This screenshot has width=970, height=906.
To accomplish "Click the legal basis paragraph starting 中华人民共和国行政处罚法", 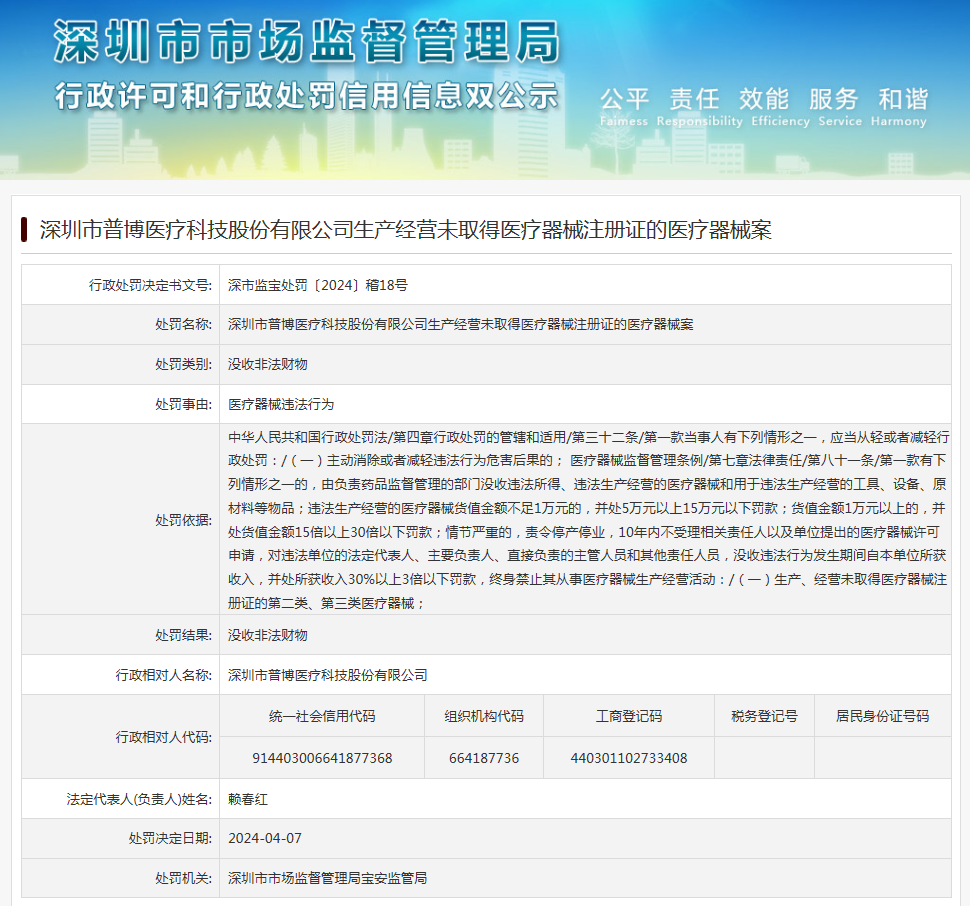I will (x=588, y=520).
